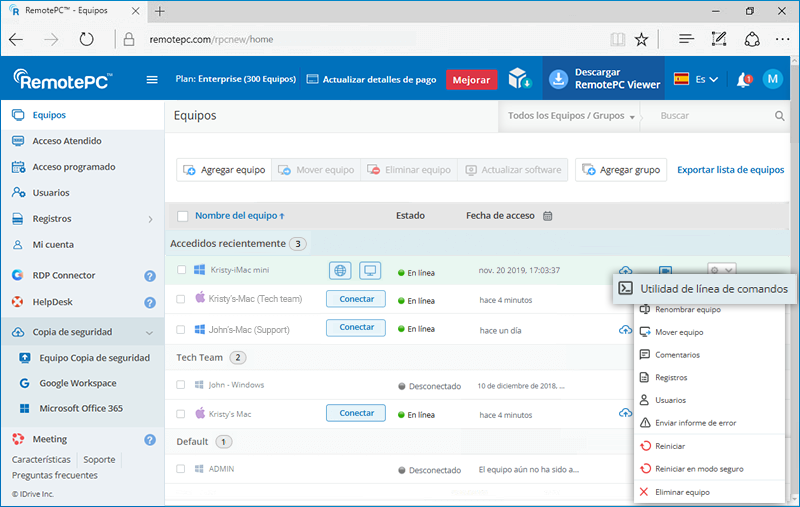Image resolution: width=800 pixels, height=507 pixels.
Task: Click the file upload cloud icon for John's-Mac (Support)
Action: click(x=626, y=330)
